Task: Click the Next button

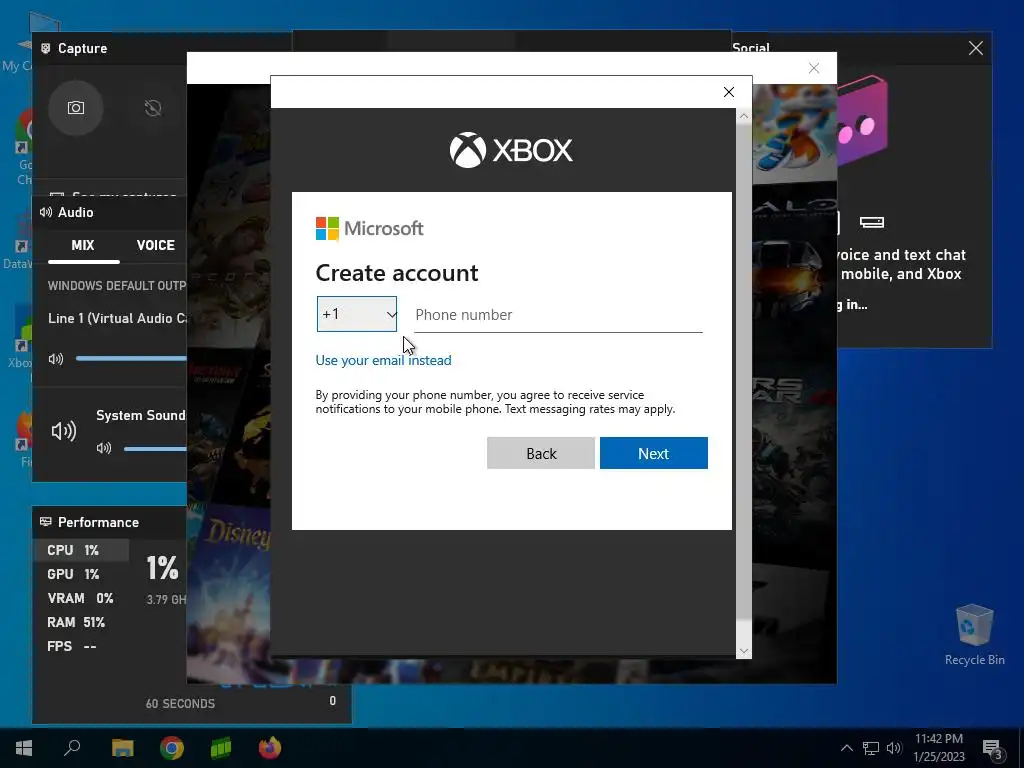Action: tap(654, 453)
